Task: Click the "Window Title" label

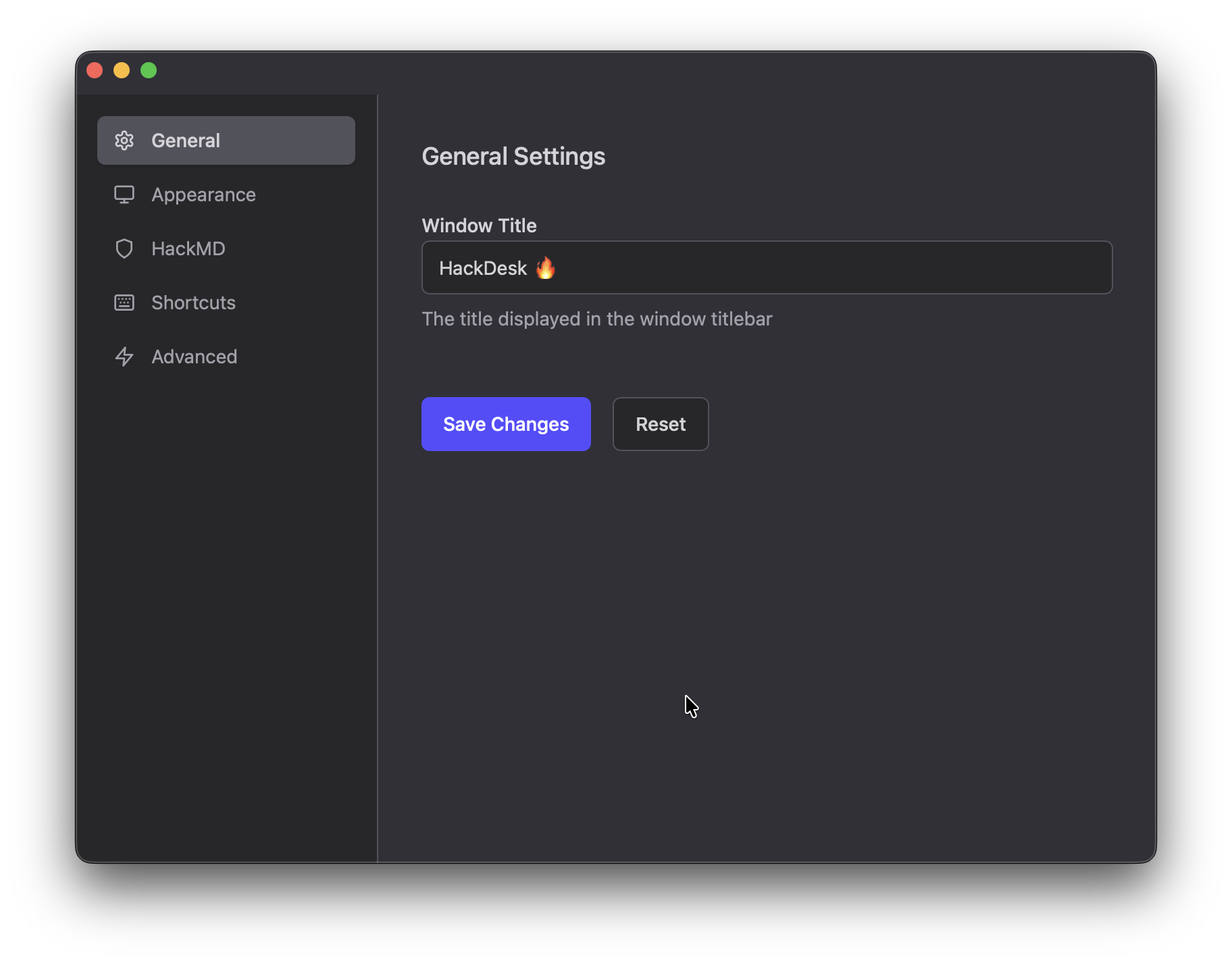Action: (x=479, y=226)
